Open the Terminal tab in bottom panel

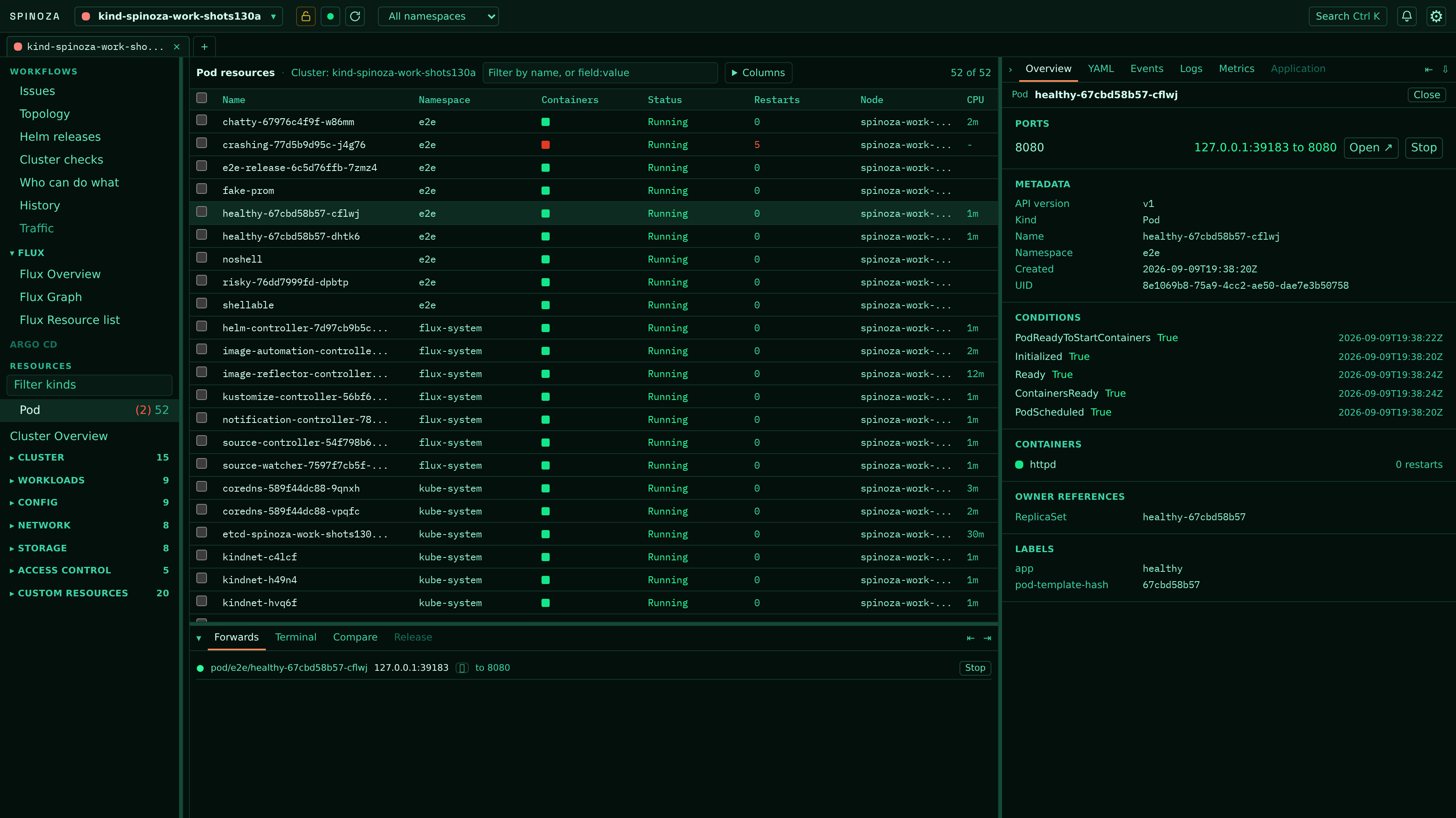coord(296,637)
